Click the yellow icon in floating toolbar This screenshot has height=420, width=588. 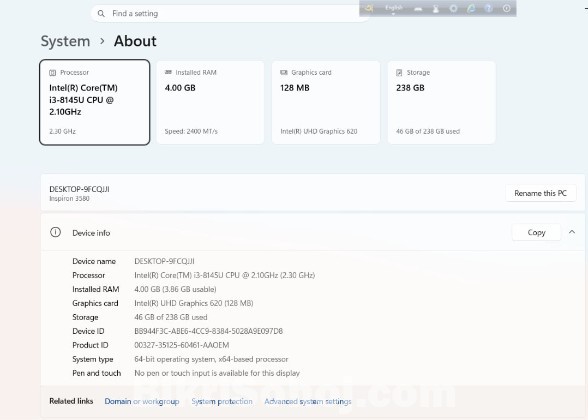tap(368, 8)
